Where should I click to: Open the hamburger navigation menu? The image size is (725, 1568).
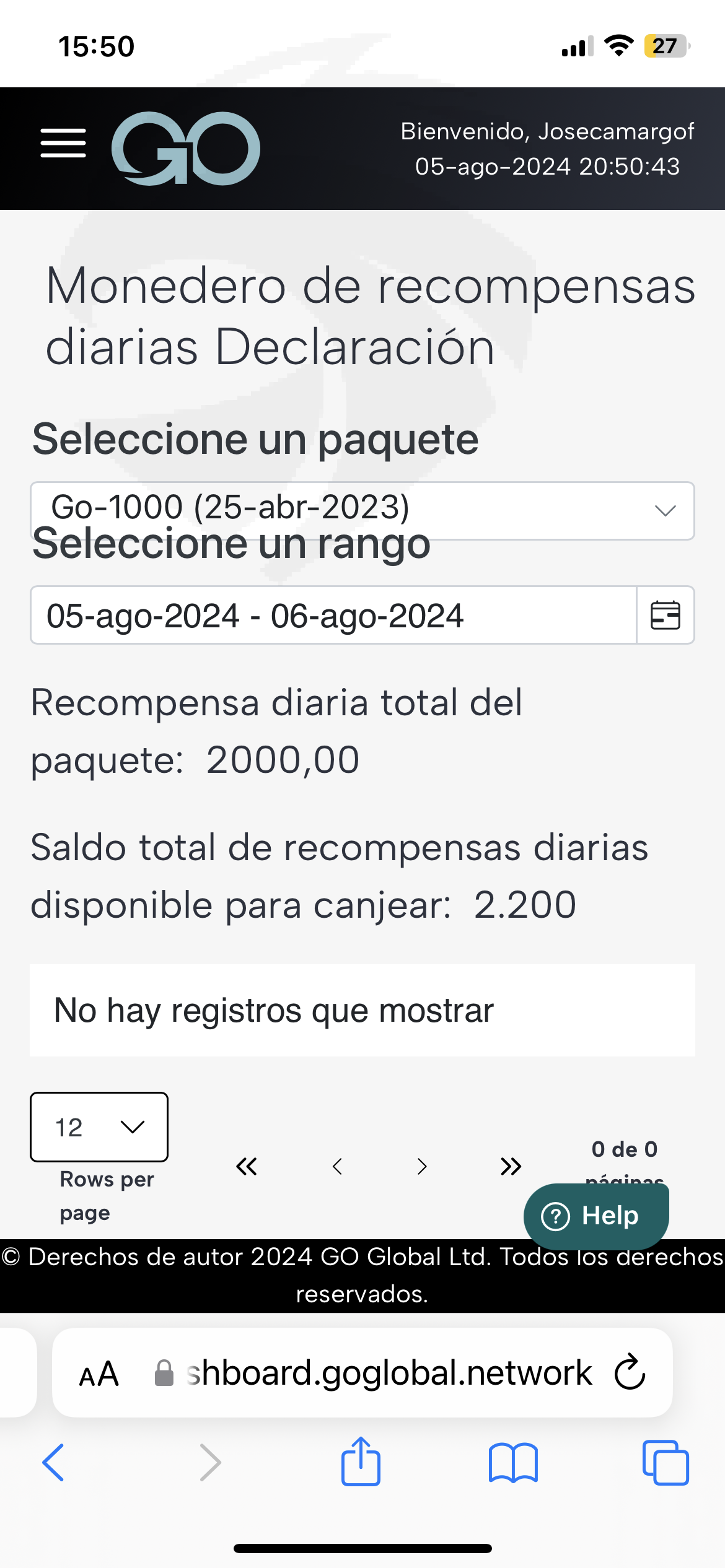pyautogui.click(x=63, y=143)
